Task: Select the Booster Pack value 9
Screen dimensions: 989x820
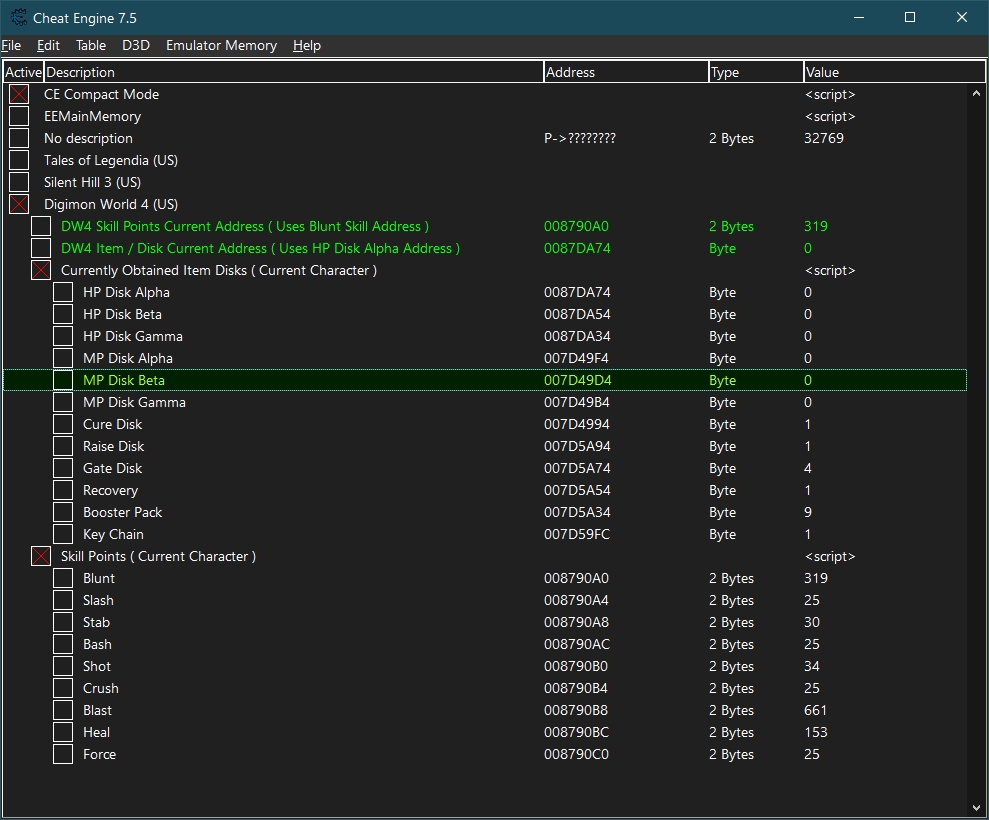Action: (808, 512)
